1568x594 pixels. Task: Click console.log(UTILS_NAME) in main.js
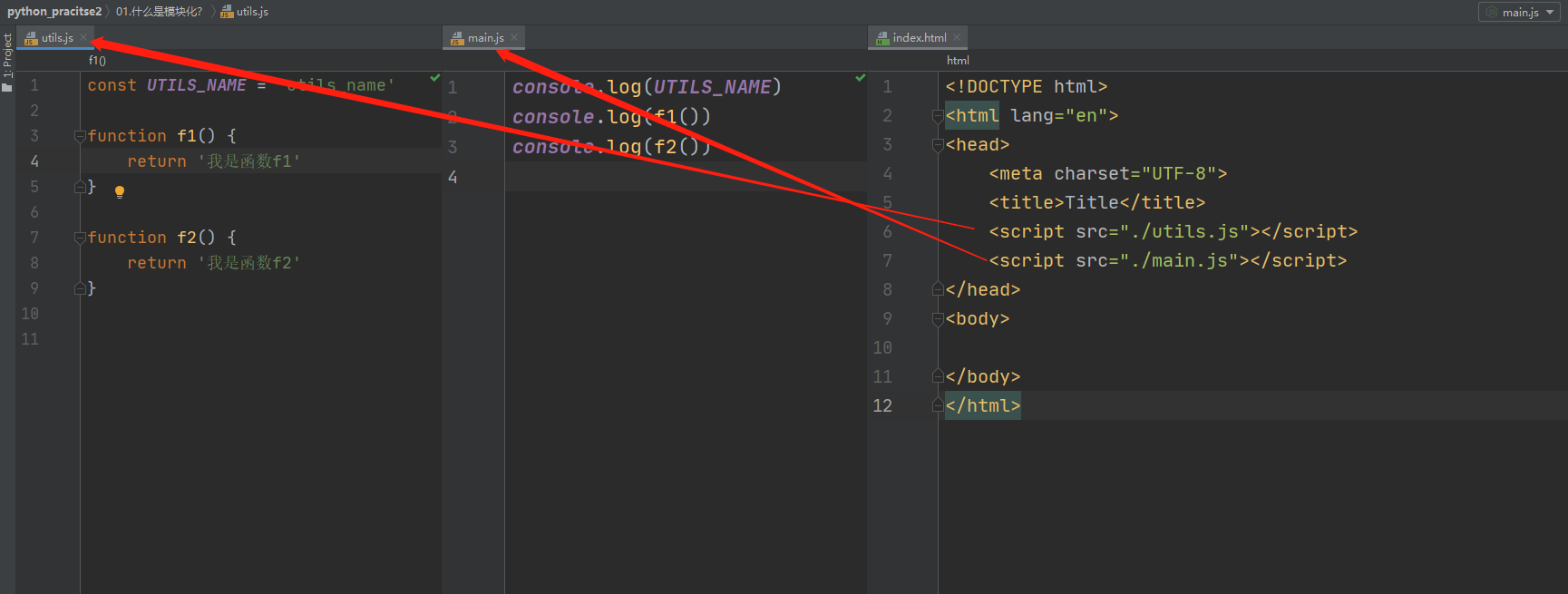point(647,87)
